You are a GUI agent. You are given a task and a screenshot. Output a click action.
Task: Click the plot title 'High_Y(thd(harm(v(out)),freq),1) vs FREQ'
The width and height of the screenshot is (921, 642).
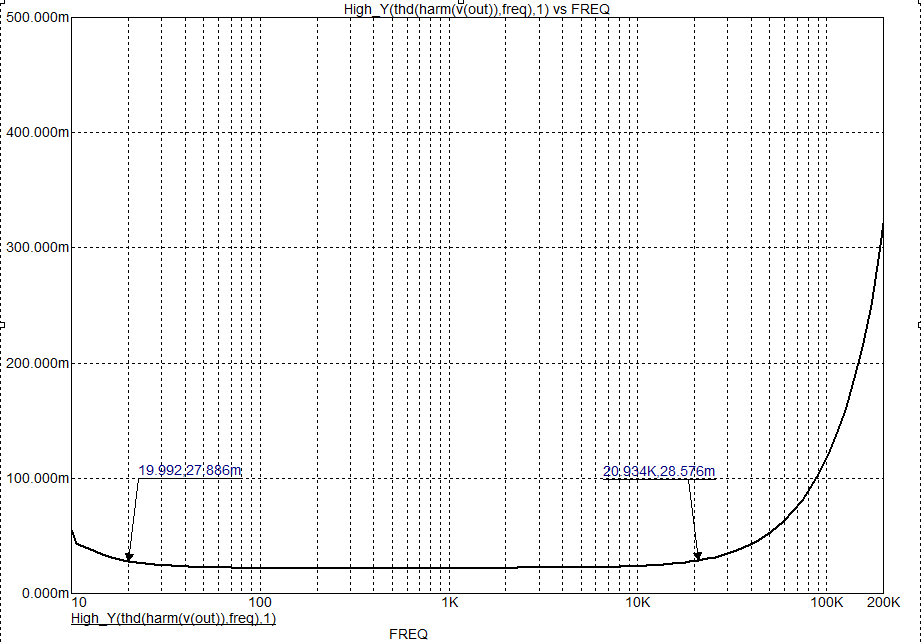pyautogui.click(x=476, y=9)
